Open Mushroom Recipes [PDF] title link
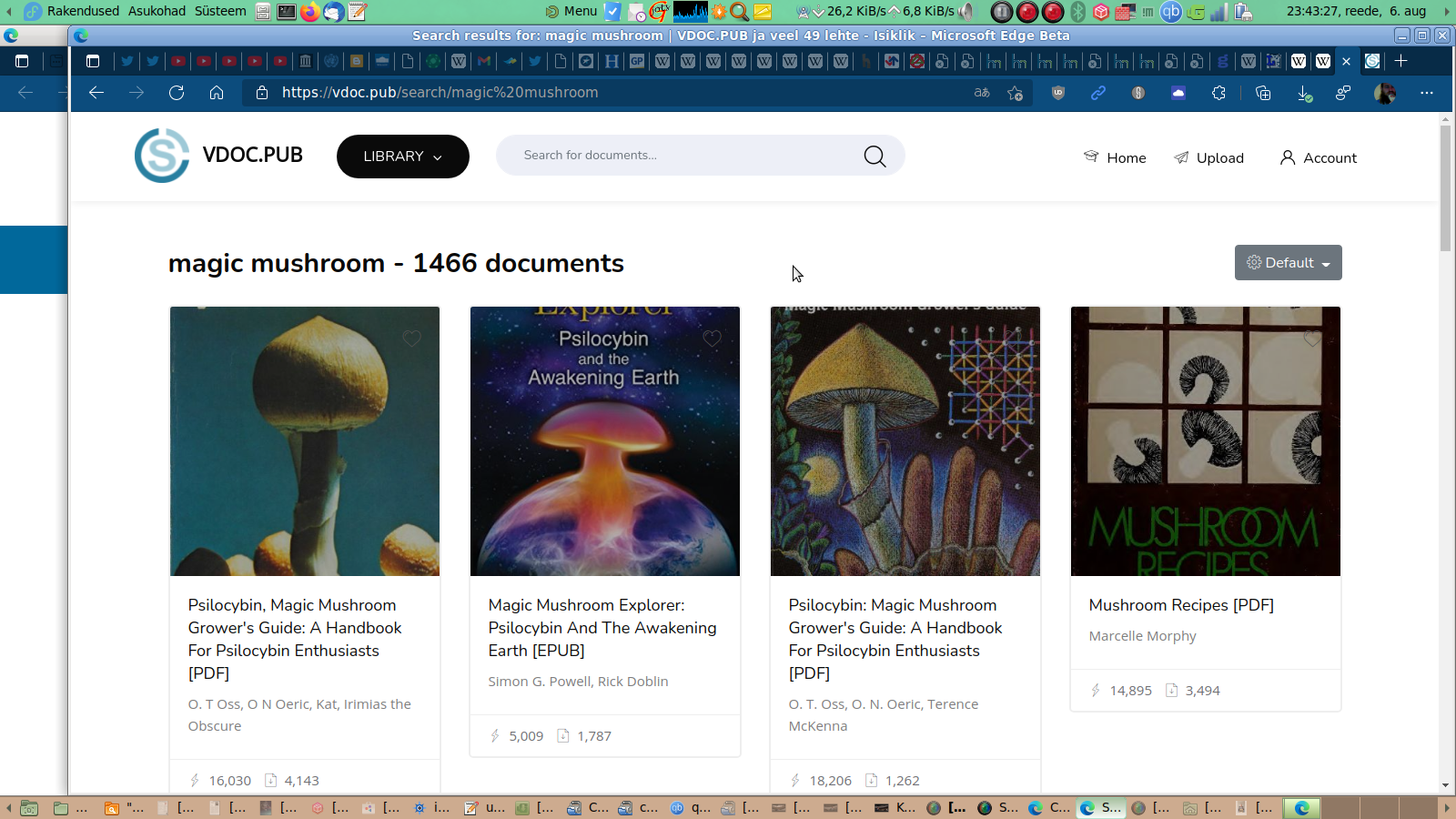The width and height of the screenshot is (1456, 819). 1180,605
